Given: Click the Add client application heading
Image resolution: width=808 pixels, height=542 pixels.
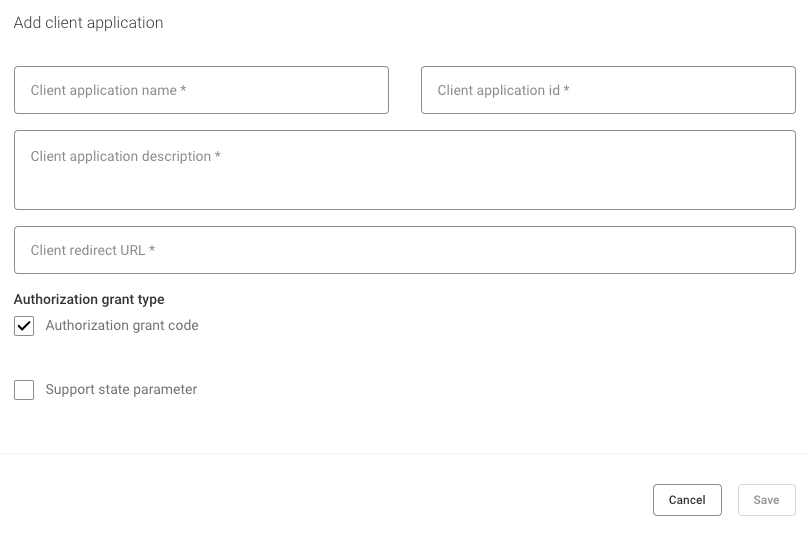Looking at the screenshot, I should (x=88, y=22).
